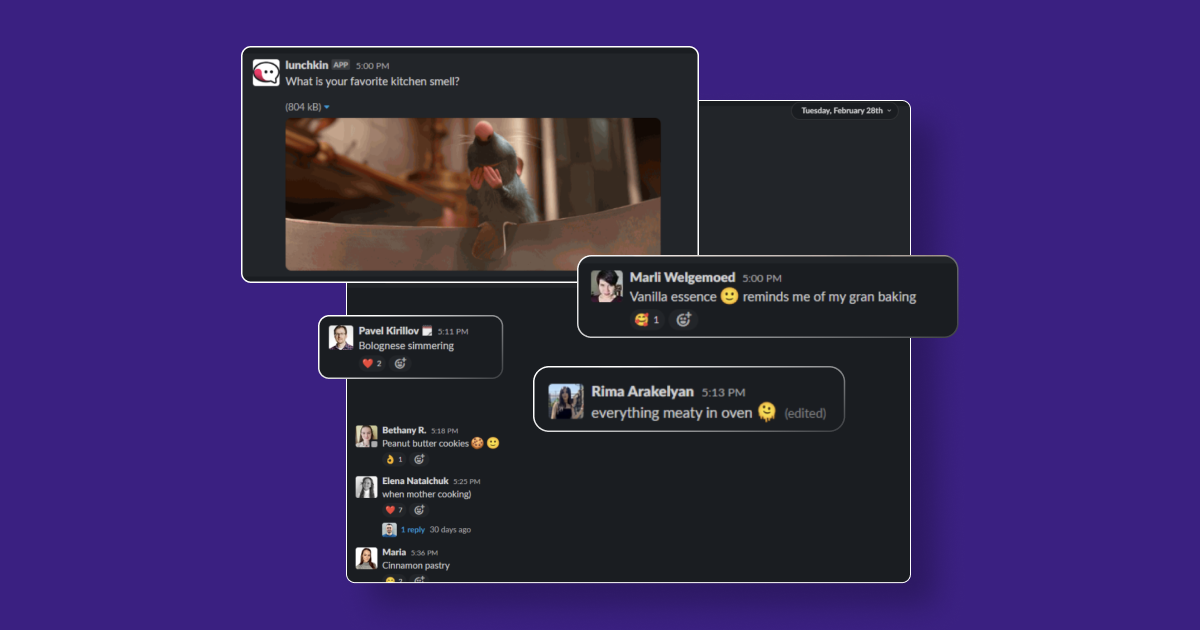The image size is (1200, 630).
Task: Add reaction to Pavel Kirillov's message
Action: [400, 364]
